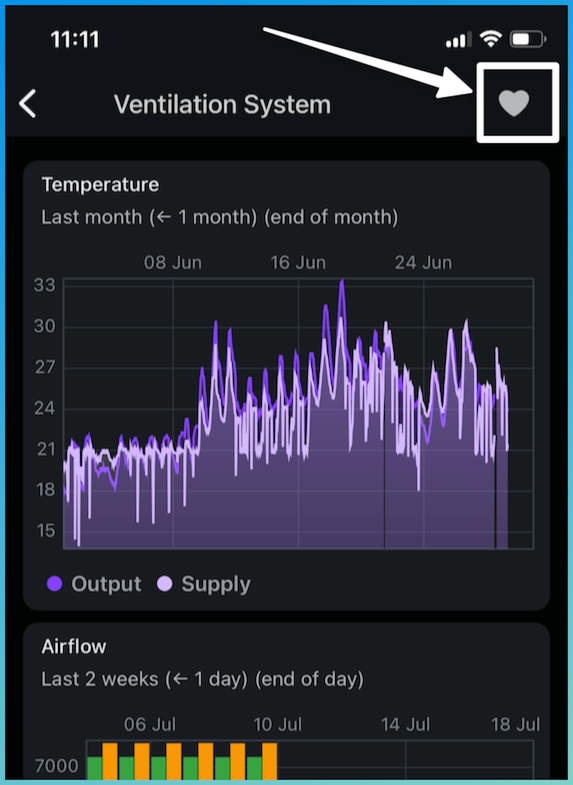573x785 pixels.
Task: Tap the 27 temperature axis value
Action: [x=45, y=367]
